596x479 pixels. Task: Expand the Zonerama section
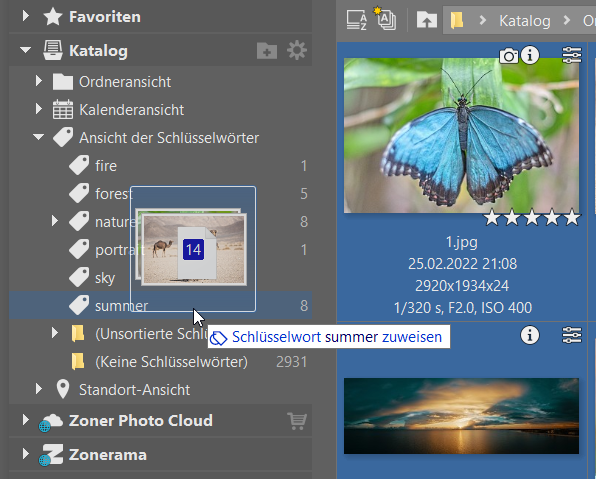pyautogui.click(x=25, y=454)
